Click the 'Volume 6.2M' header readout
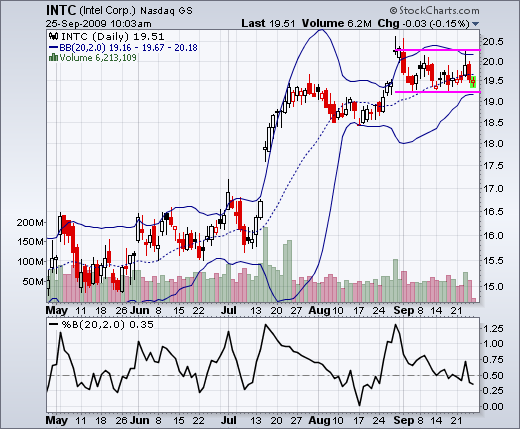This screenshot has height=429, width=520. (337, 23)
